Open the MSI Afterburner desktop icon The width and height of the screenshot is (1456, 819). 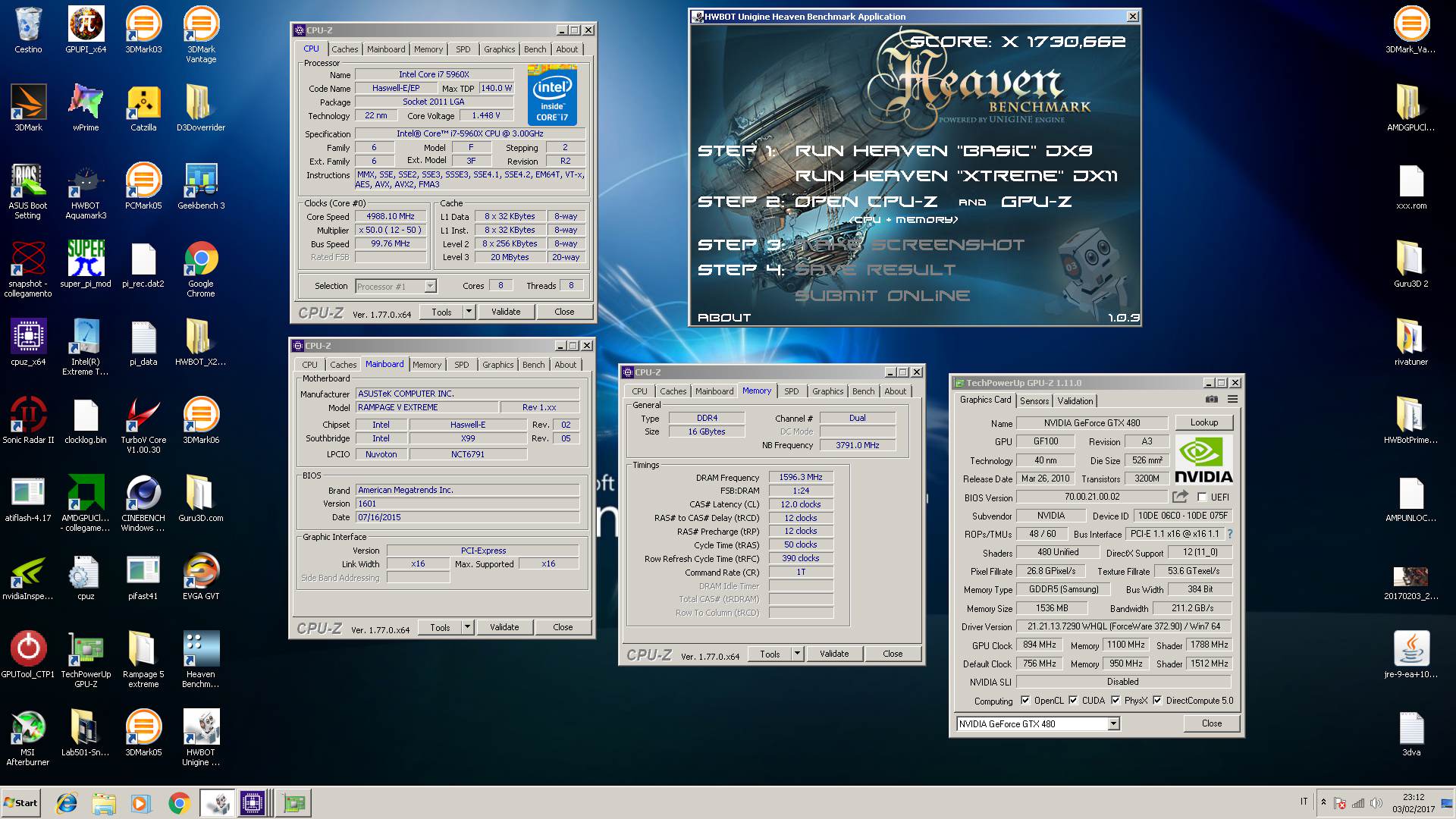click(x=28, y=738)
